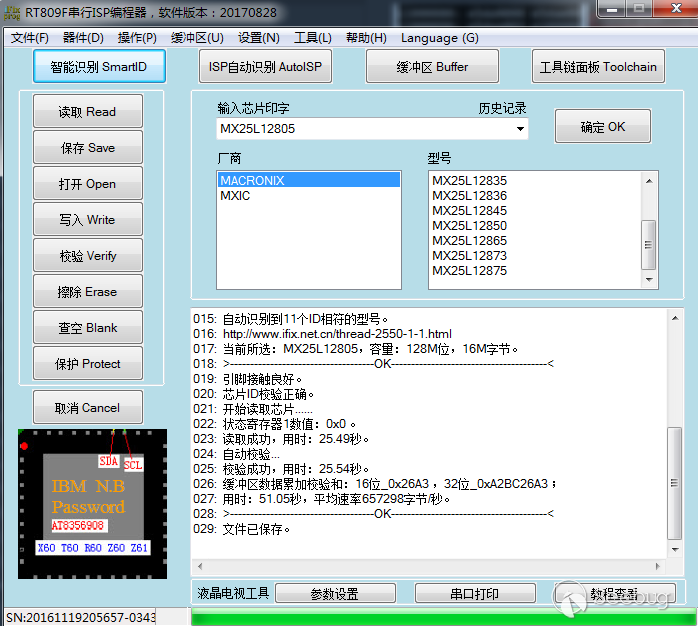Open the 工具链面板 Toolchain panel

tap(598, 67)
